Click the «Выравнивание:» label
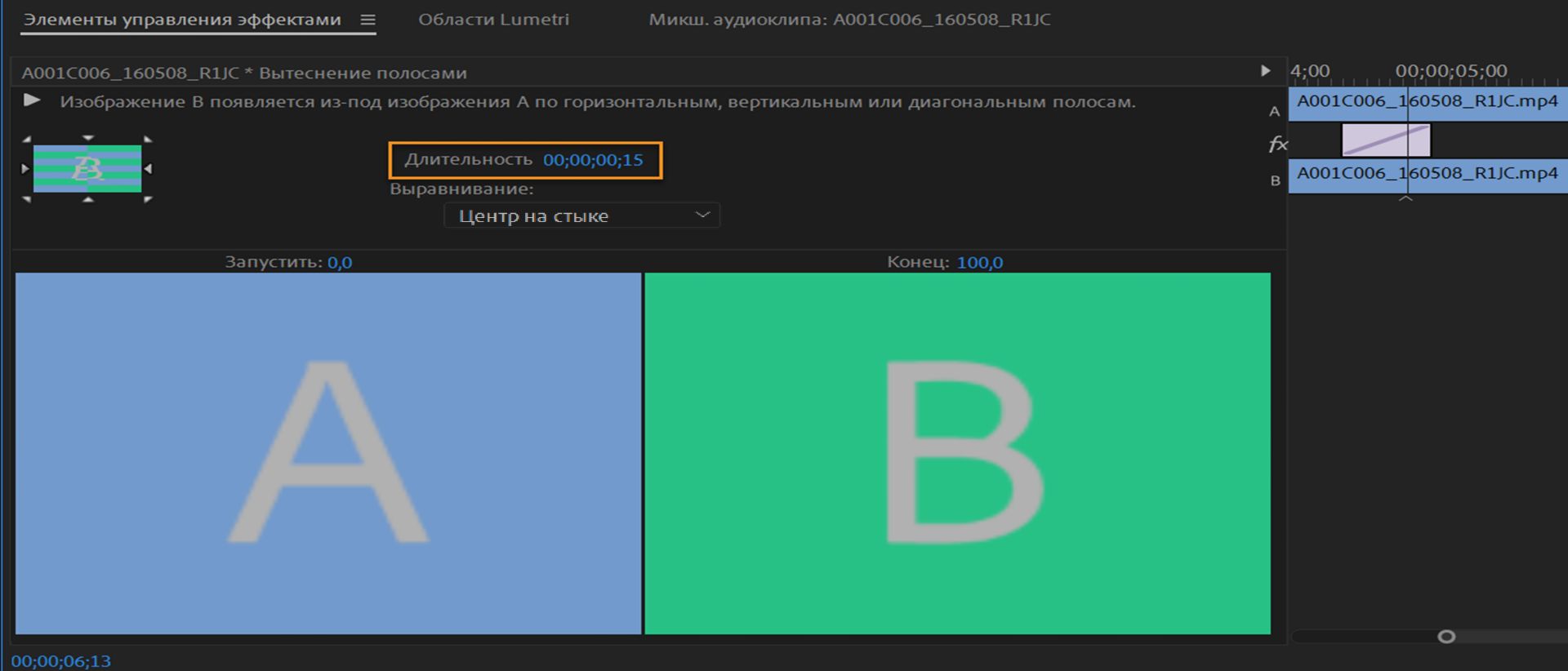The image size is (1568, 671). pos(461,189)
